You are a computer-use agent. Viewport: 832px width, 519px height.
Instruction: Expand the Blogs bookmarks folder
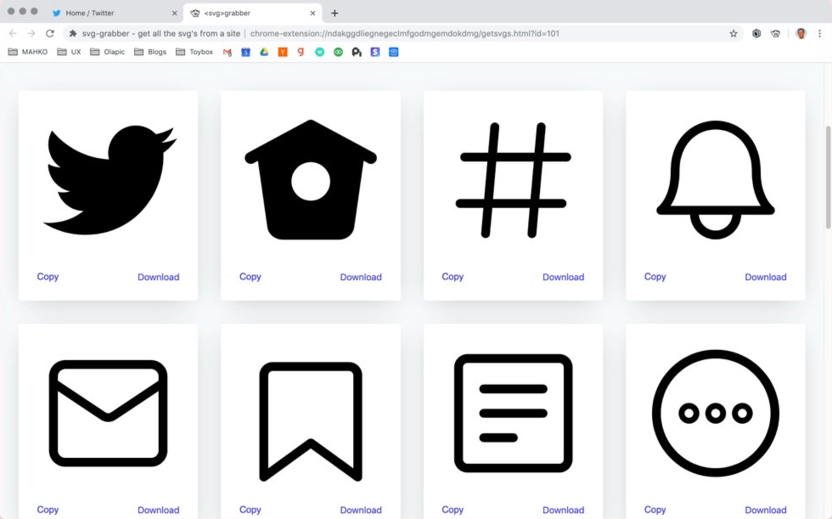[150, 52]
